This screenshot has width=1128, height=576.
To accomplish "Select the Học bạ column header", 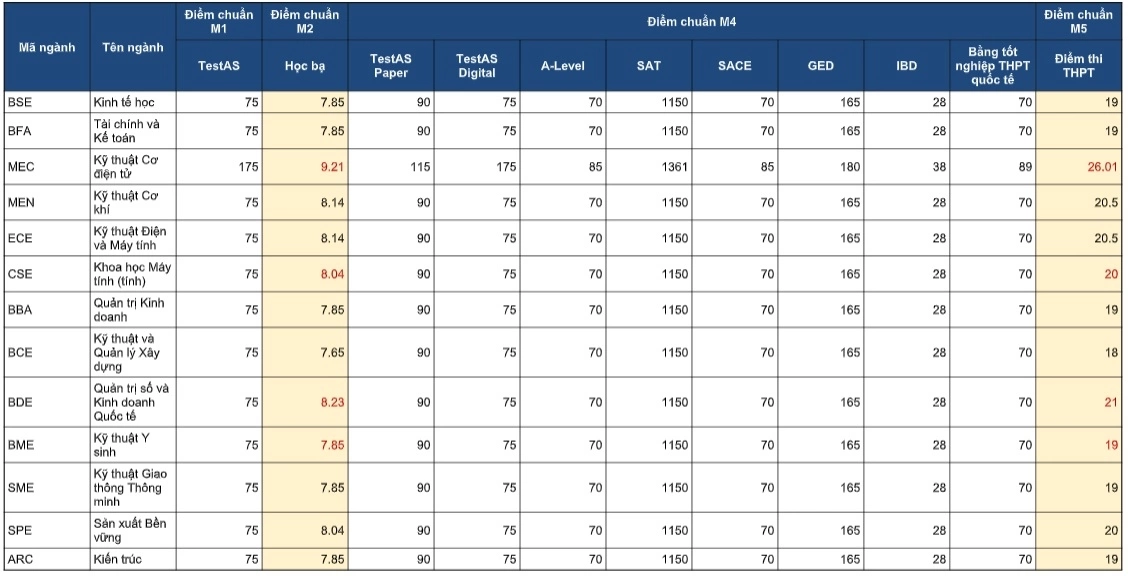I will [x=305, y=65].
